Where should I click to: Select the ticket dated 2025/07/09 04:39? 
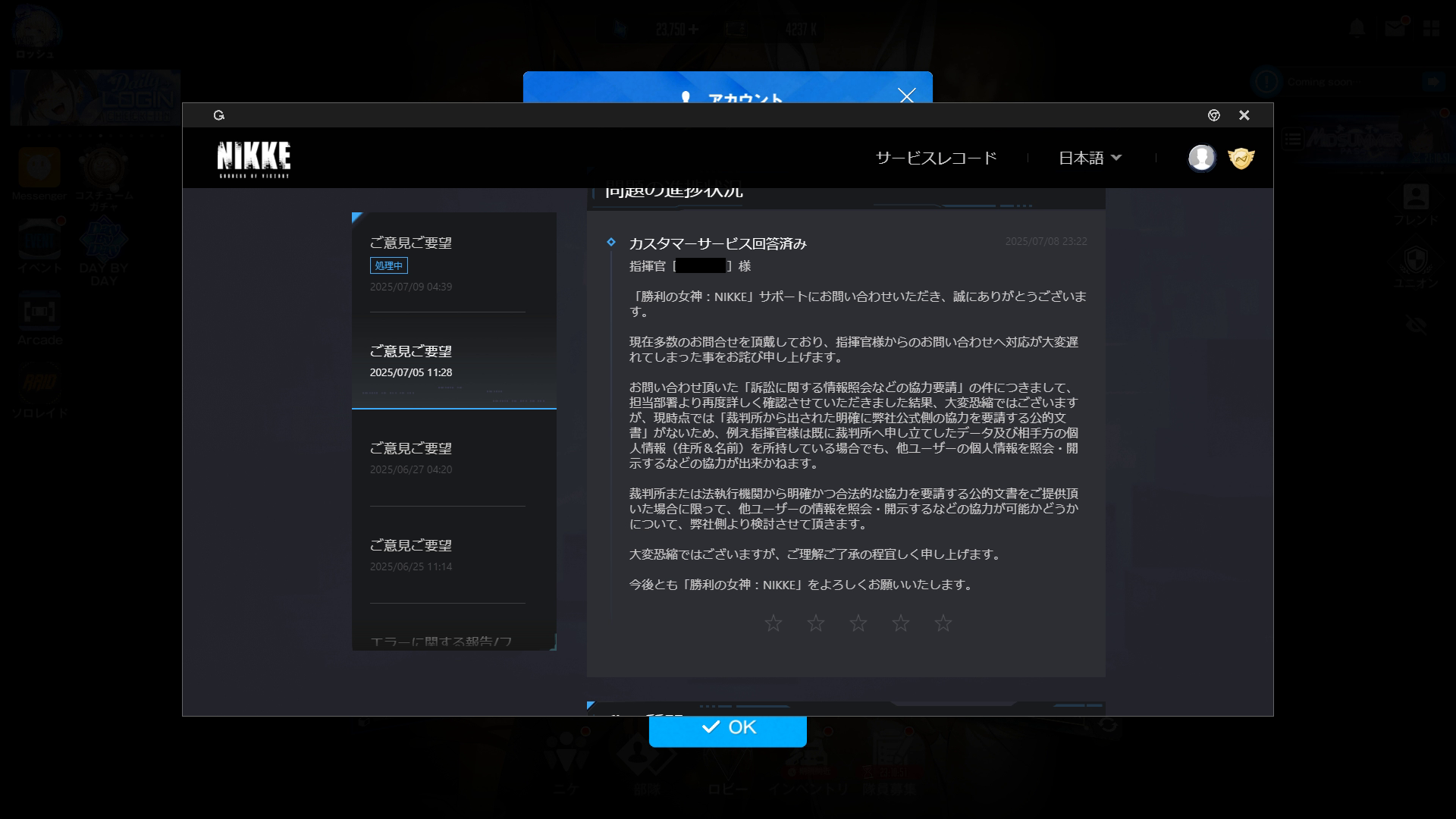point(453,263)
